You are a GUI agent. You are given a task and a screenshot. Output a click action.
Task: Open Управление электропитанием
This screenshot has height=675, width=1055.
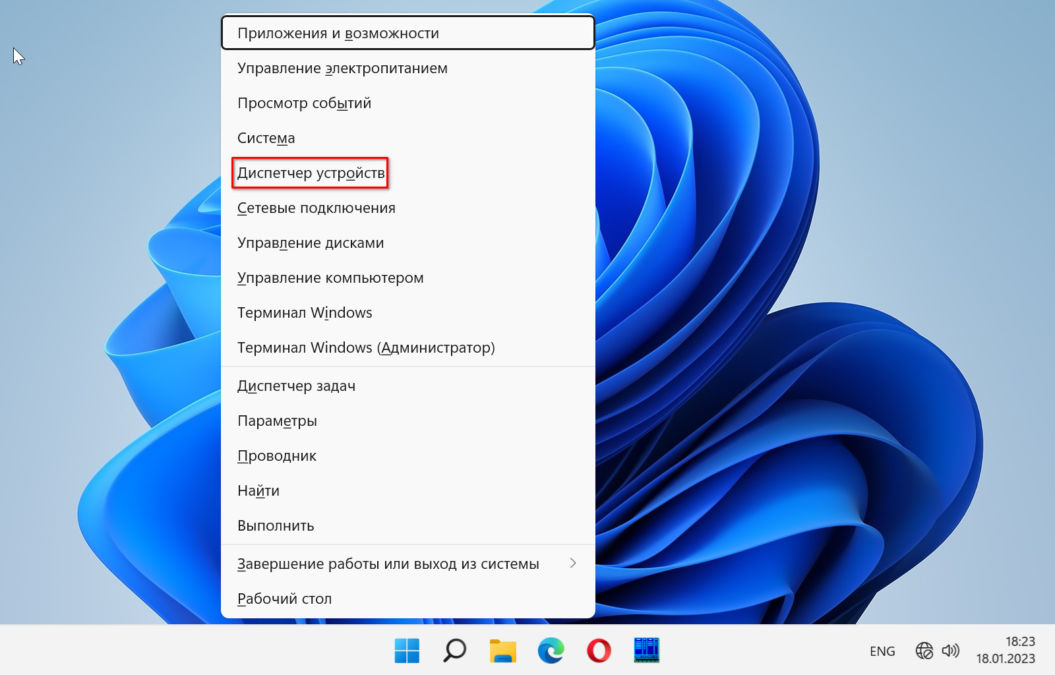point(408,68)
